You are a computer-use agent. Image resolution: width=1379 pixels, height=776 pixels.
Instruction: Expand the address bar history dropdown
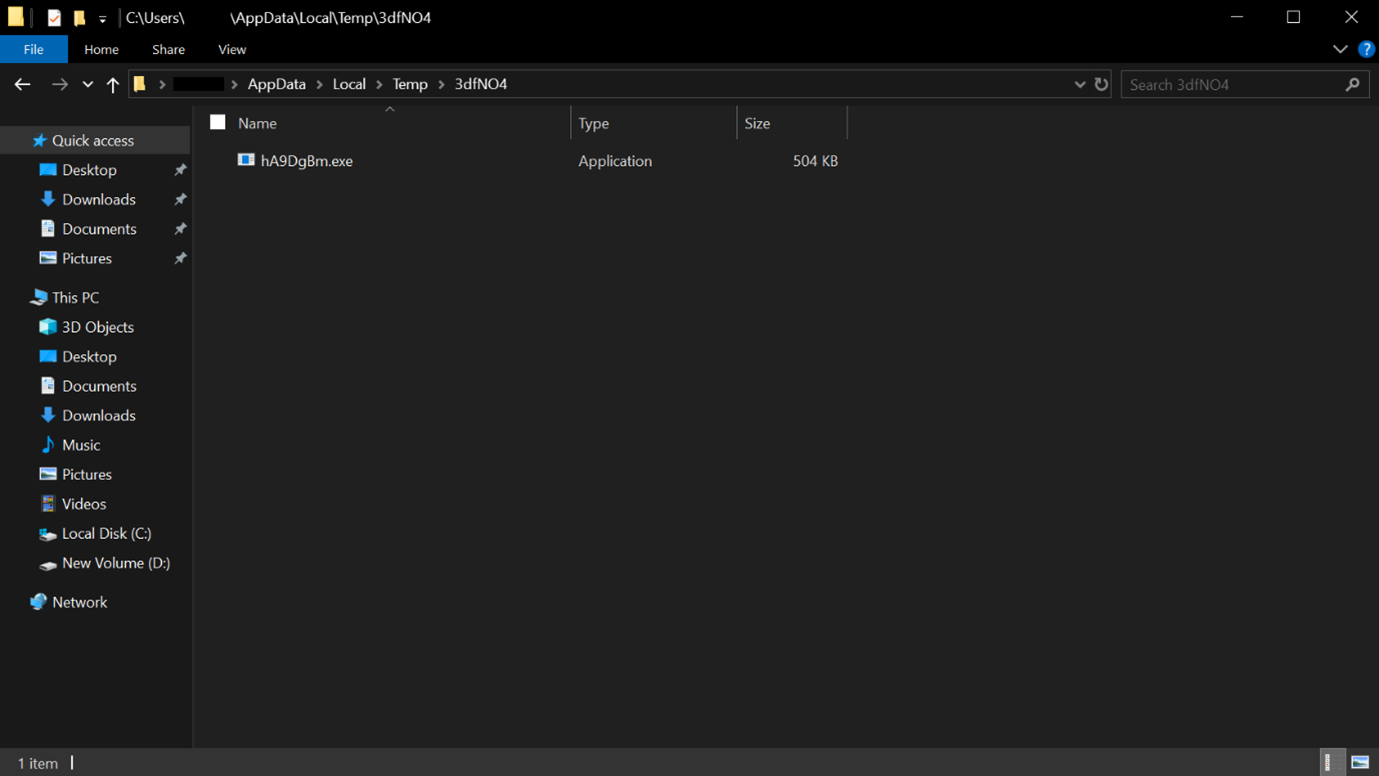[1079, 85]
